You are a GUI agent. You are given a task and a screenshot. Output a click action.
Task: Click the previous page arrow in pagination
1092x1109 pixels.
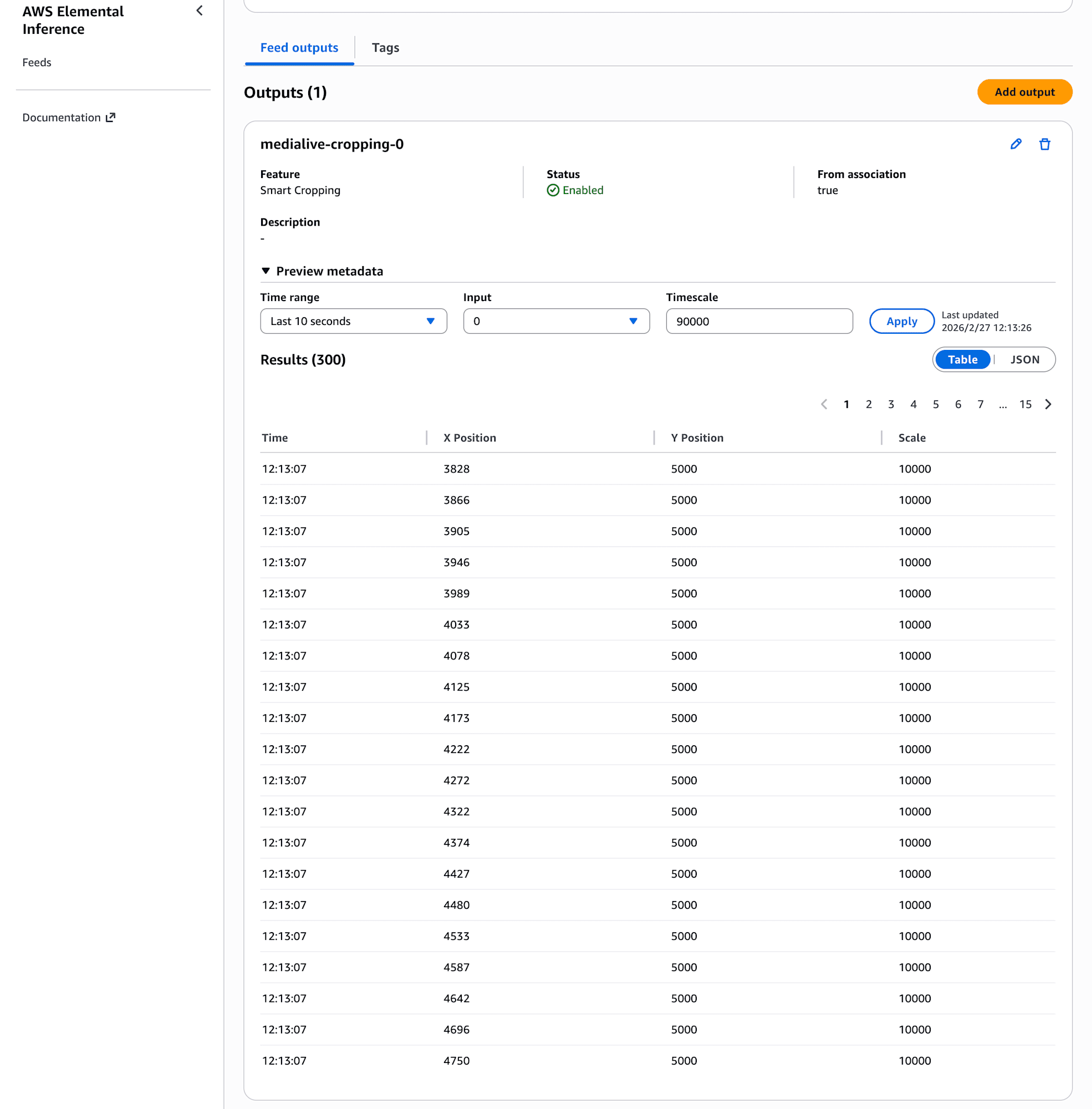pyautogui.click(x=824, y=404)
